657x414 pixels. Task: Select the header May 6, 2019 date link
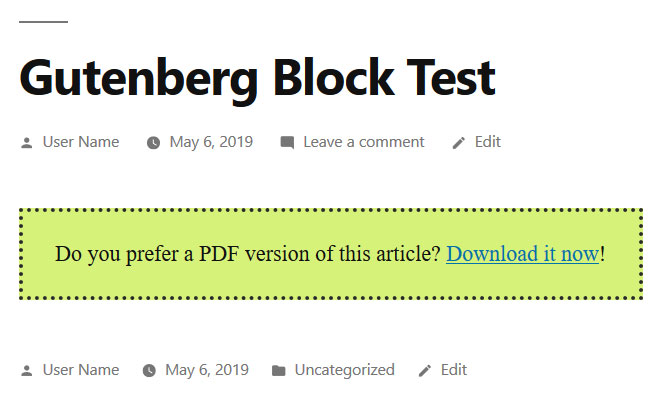pyautogui.click(x=211, y=142)
